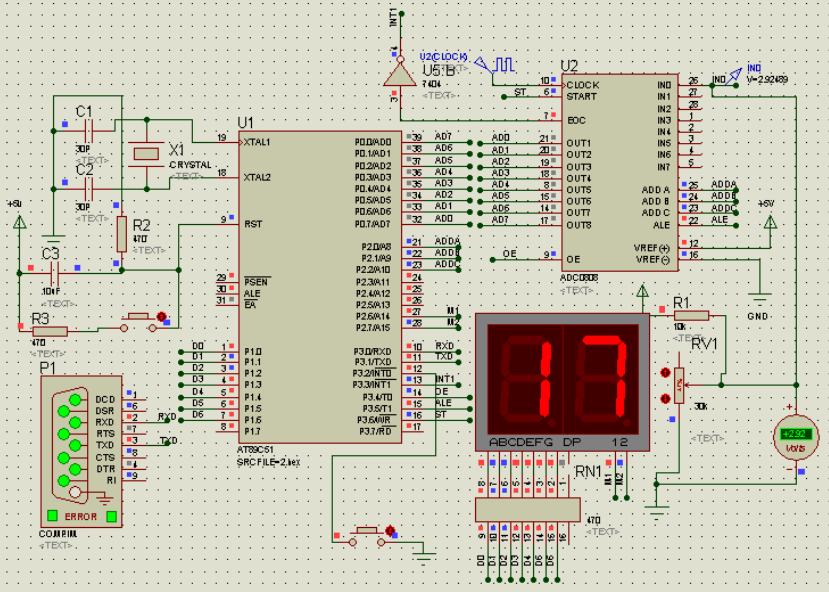Click RV1 lower red decrease arrow

click(666, 399)
